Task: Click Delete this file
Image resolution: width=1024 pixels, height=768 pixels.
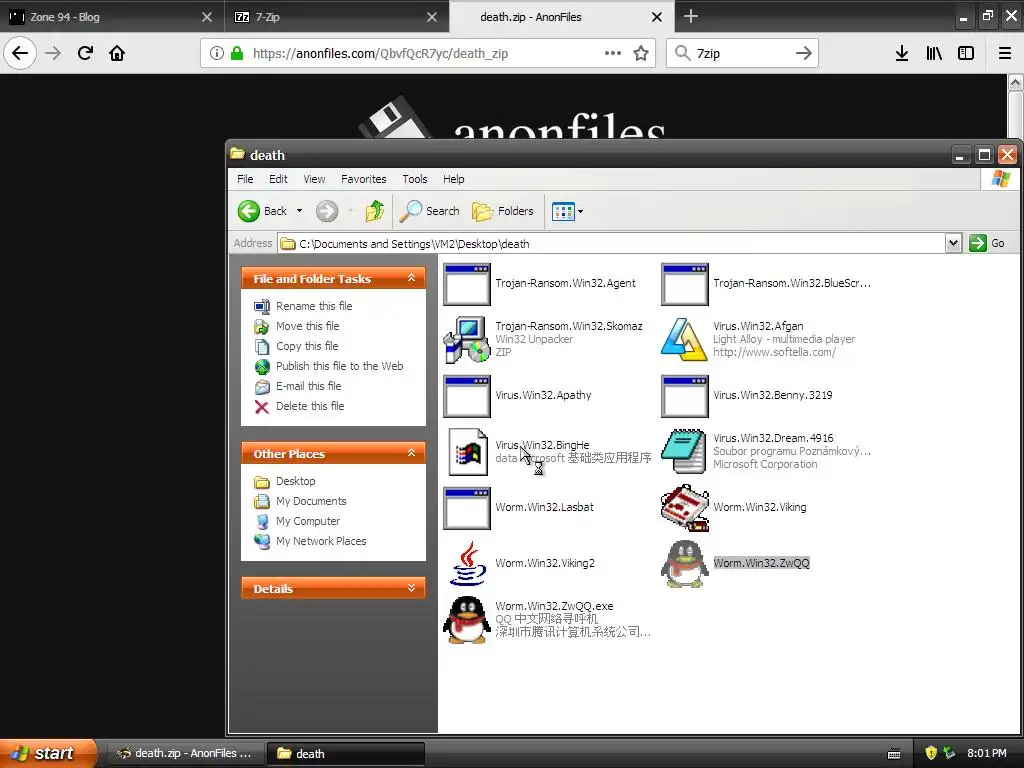Action: point(310,406)
